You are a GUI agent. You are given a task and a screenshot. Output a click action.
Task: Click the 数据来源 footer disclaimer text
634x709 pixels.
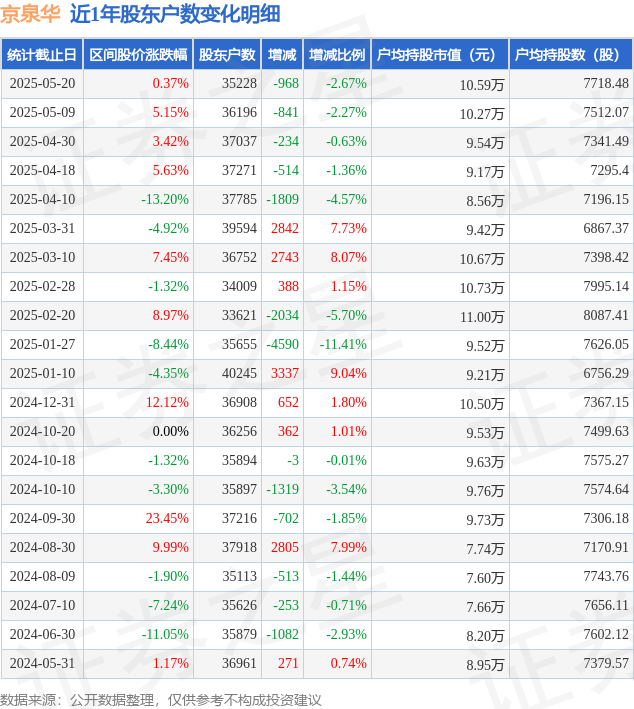coord(161,700)
